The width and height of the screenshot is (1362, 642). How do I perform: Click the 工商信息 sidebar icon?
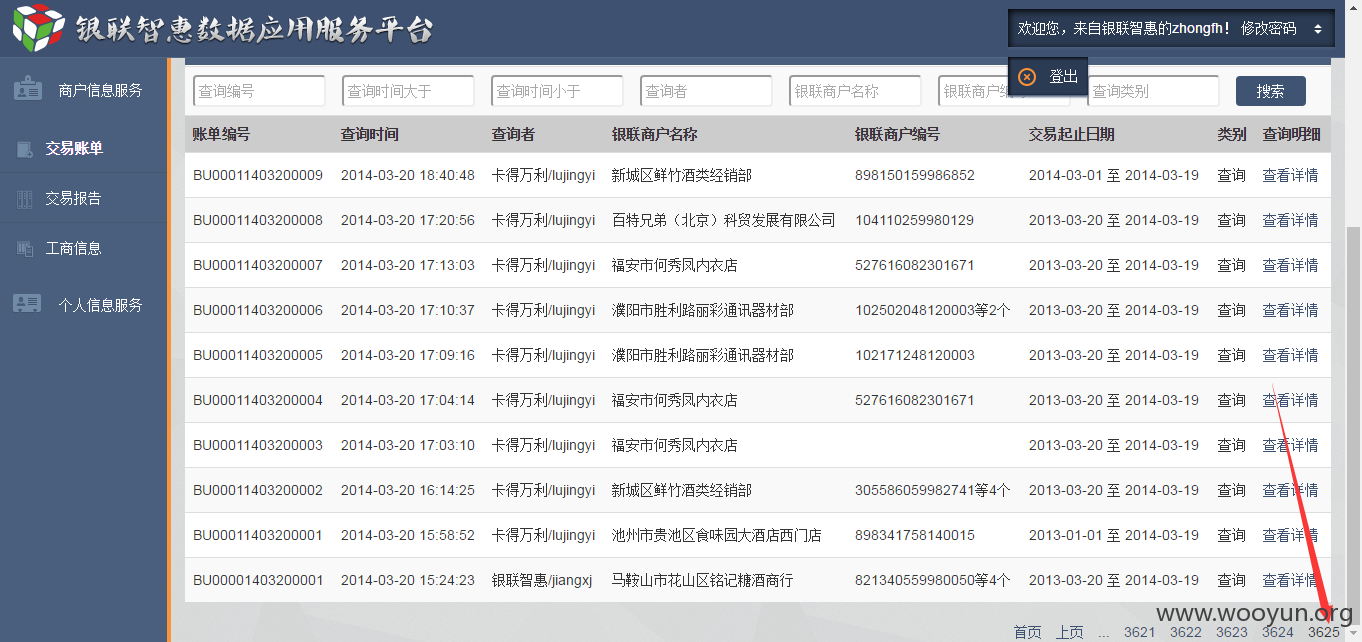(x=25, y=249)
